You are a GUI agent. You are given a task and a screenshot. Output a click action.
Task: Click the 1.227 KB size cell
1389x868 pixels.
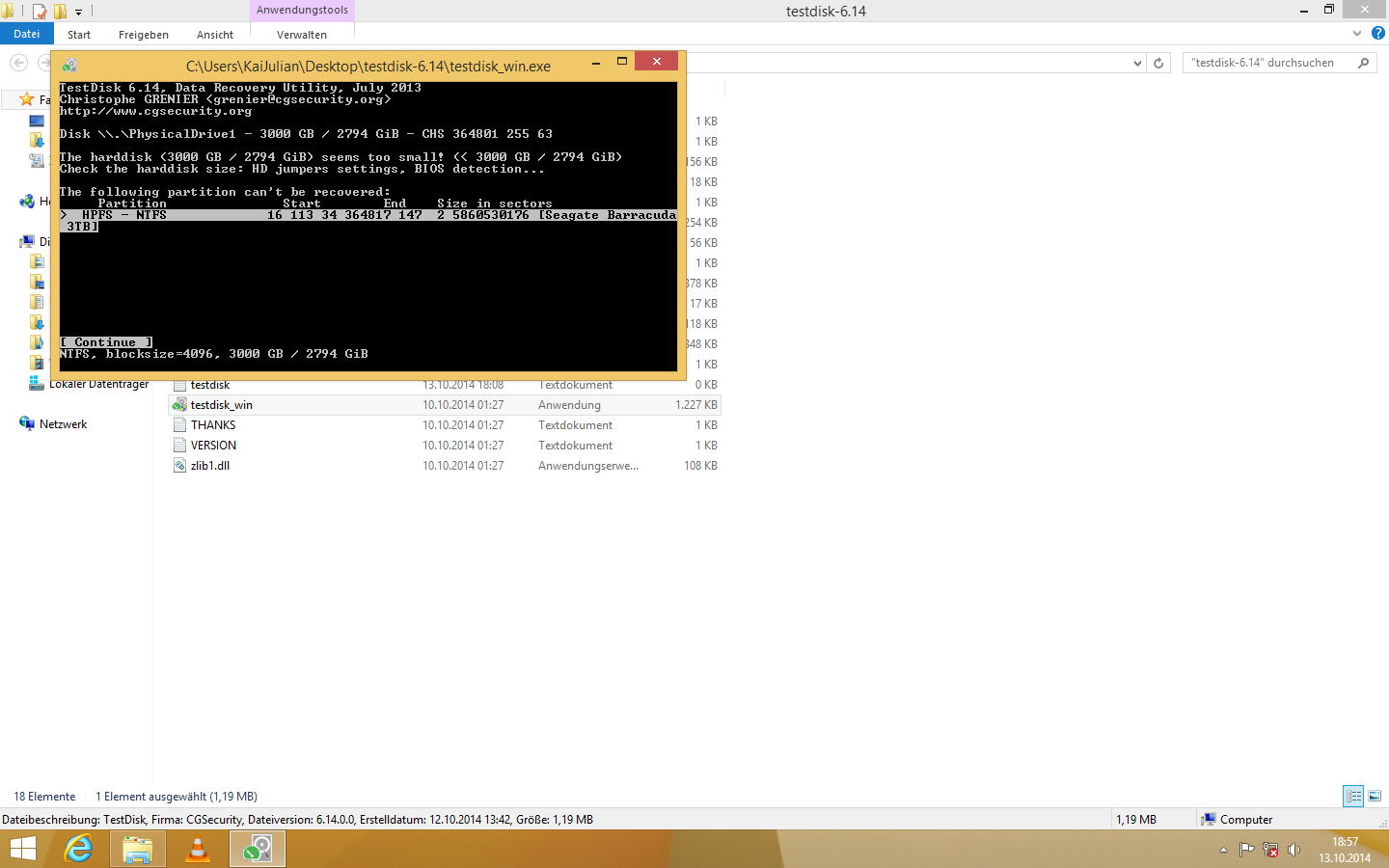point(696,405)
